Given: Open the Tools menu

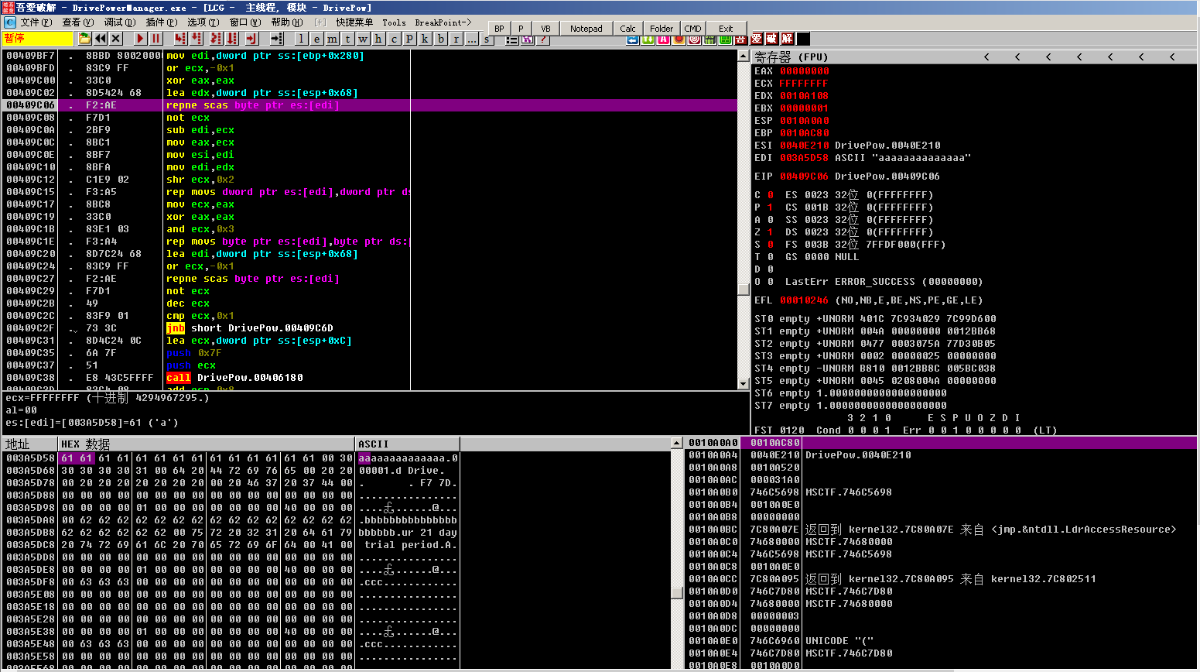Looking at the screenshot, I should pyautogui.click(x=394, y=22).
